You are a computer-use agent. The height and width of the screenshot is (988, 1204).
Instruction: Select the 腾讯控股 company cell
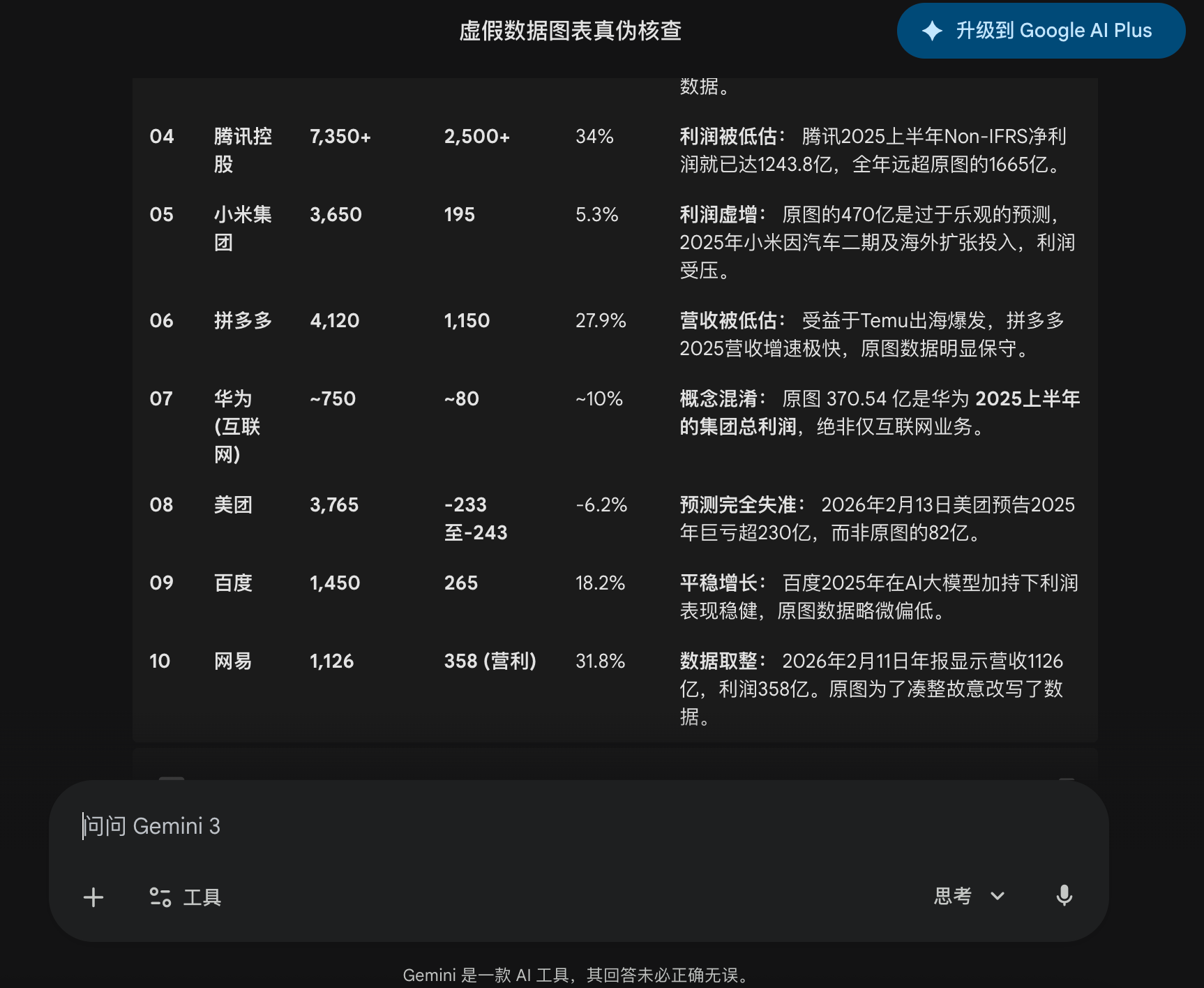(x=243, y=150)
